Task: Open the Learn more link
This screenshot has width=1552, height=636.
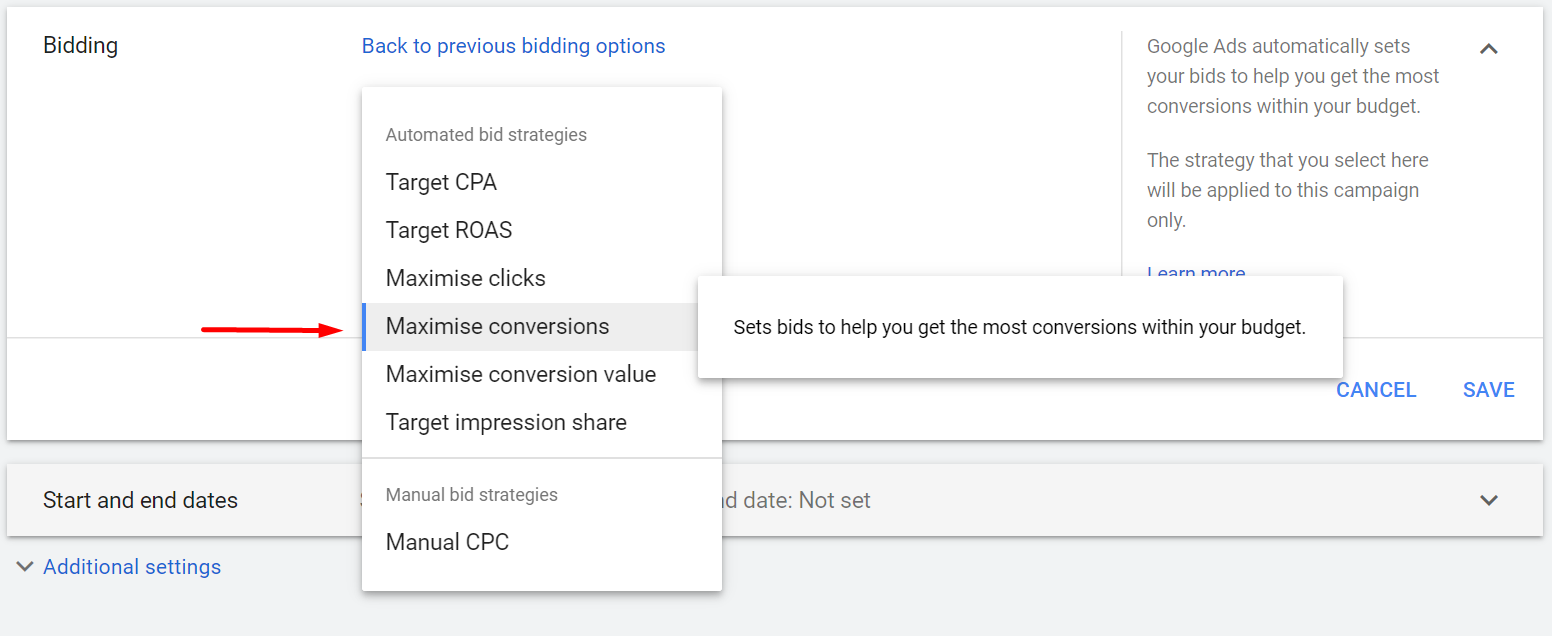Action: pos(1196,272)
